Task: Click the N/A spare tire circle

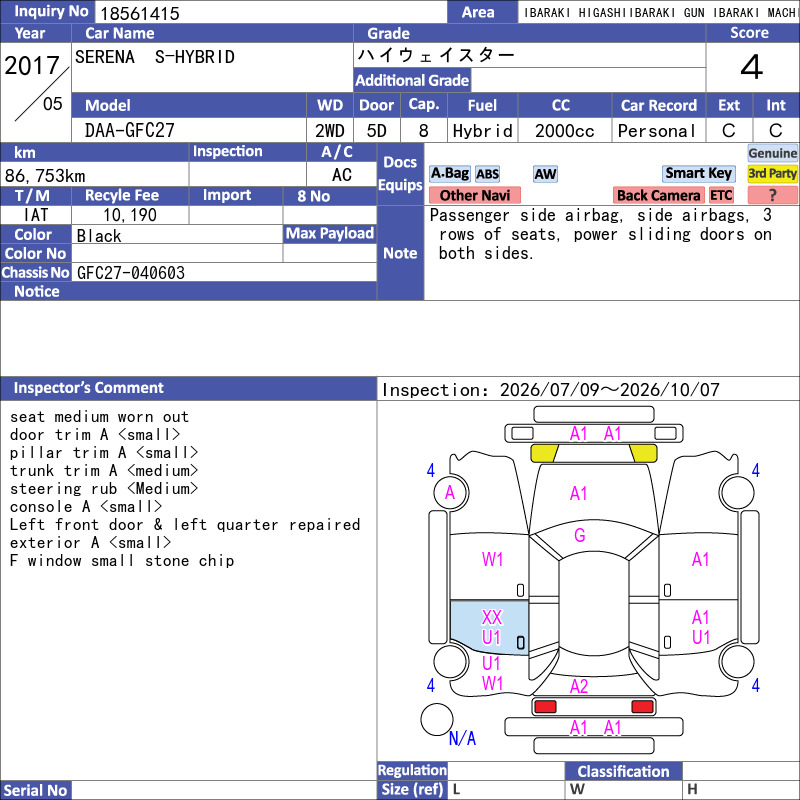Action: point(437,719)
